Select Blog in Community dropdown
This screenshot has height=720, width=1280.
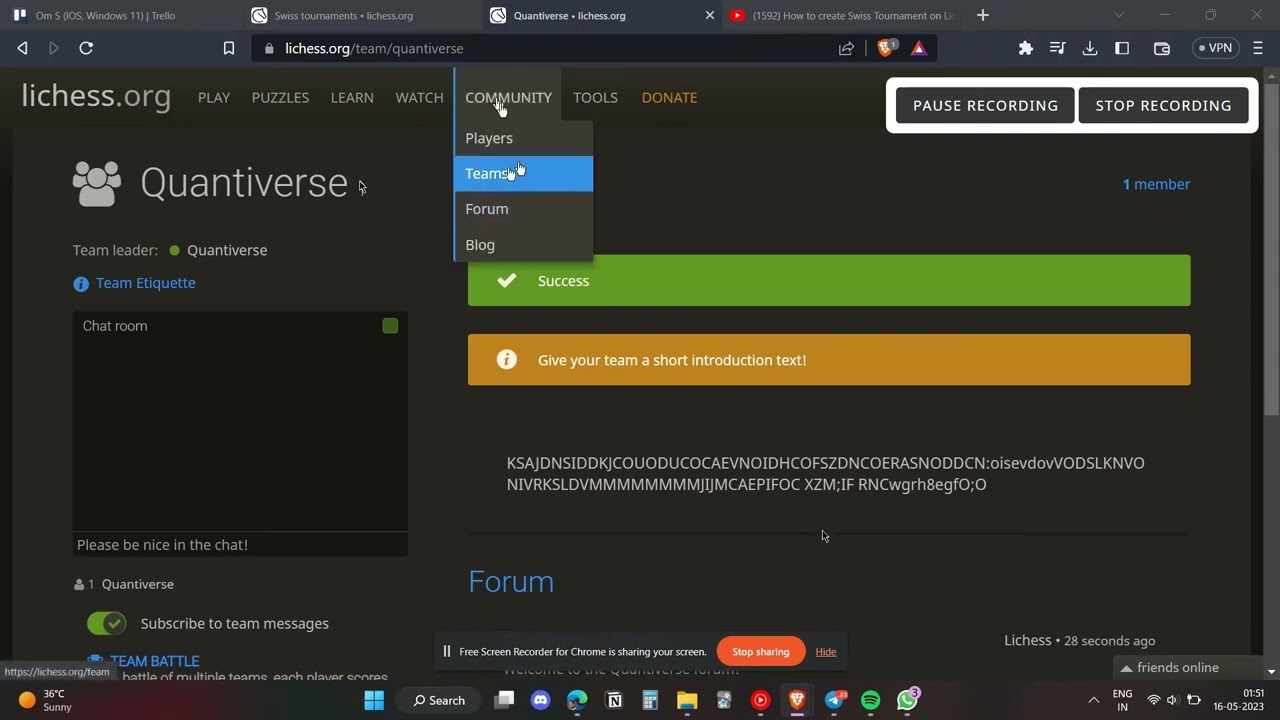(x=524, y=245)
